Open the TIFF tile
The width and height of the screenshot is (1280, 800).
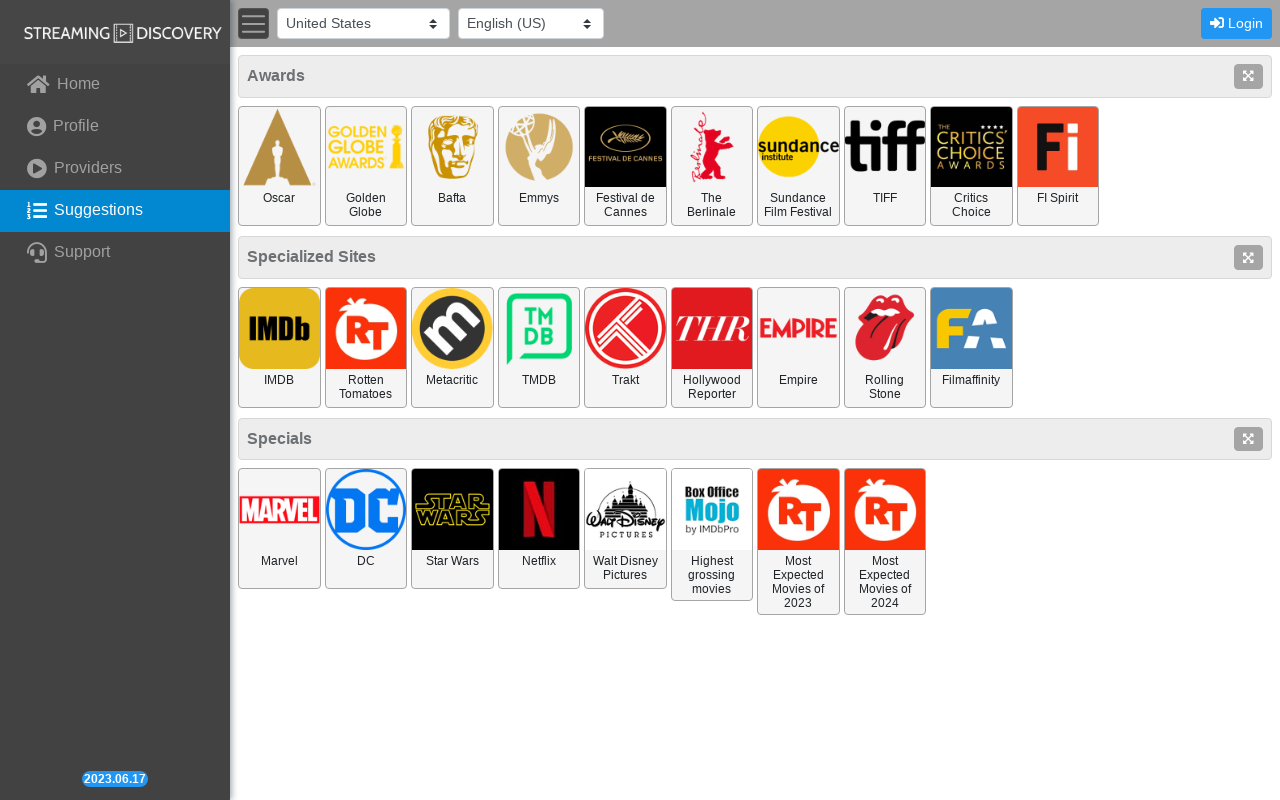(x=885, y=166)
